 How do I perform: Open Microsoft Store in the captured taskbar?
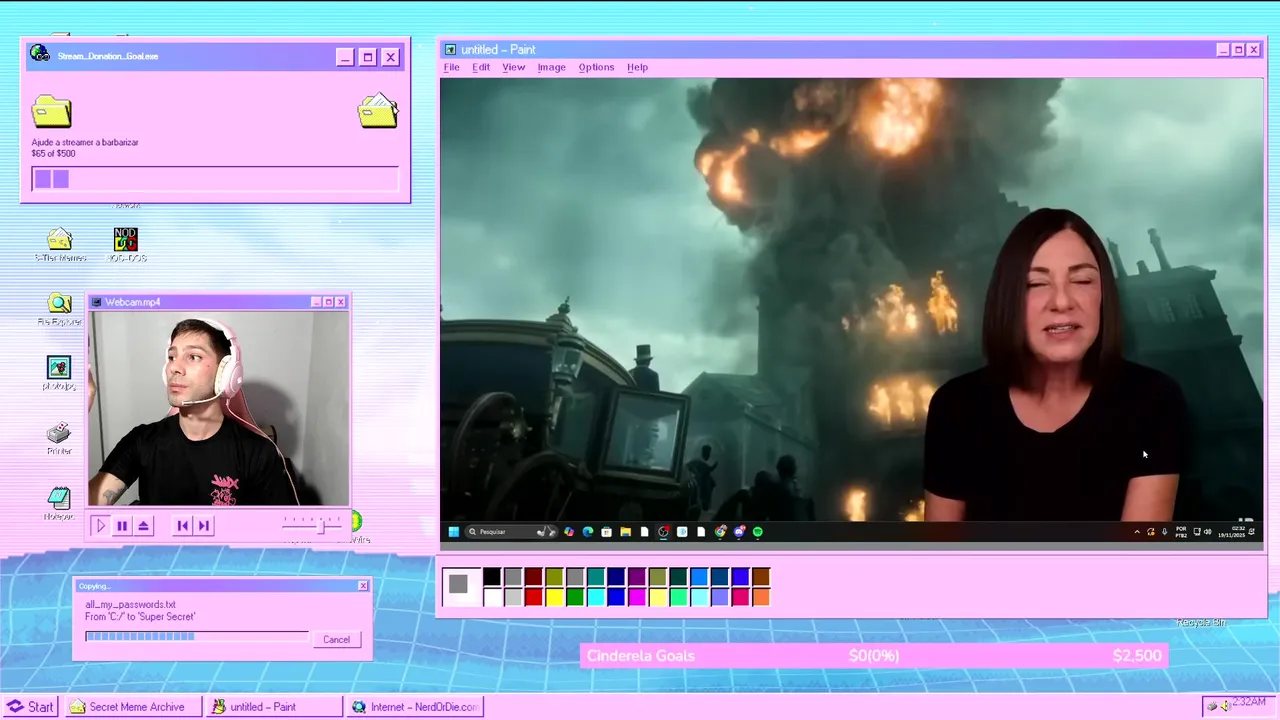606,532
